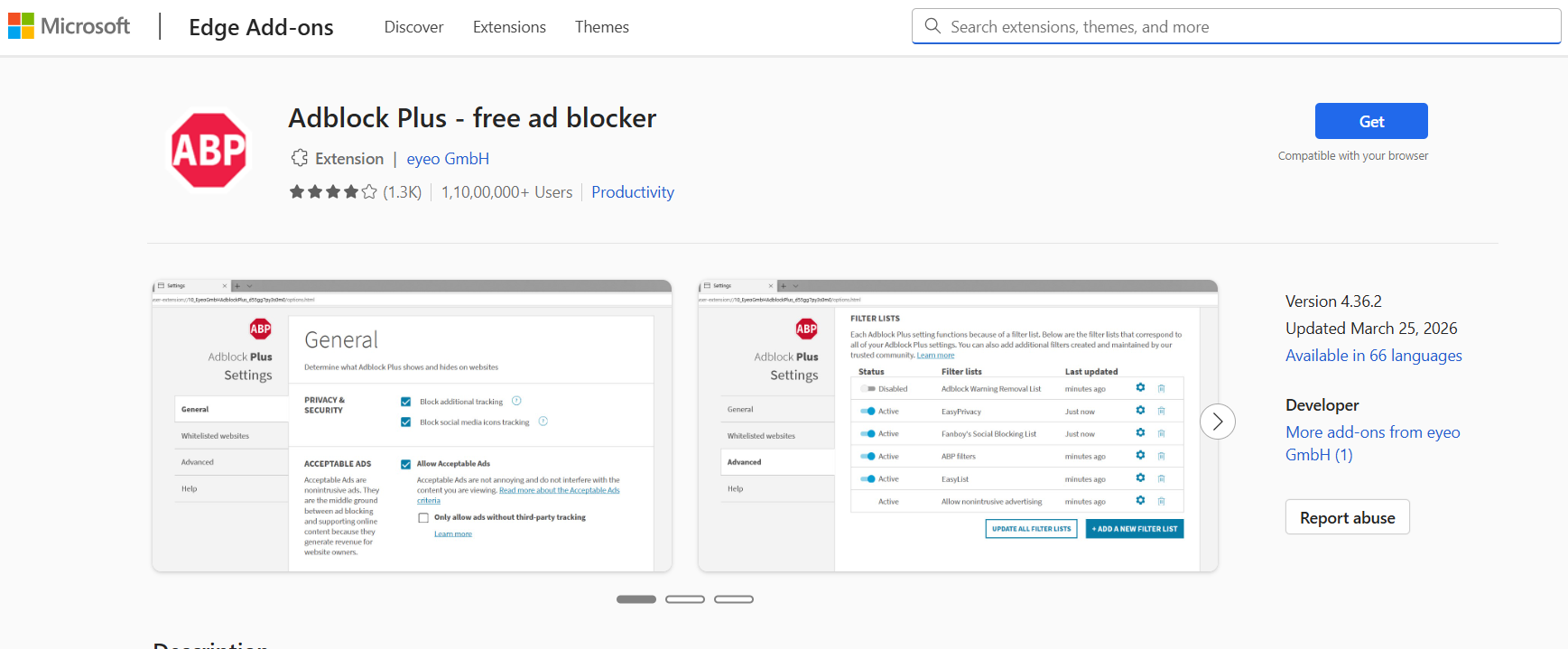Click the Microsoft logo
Viewport: 1568px width, 649px height.
click(x=69, y=26)
